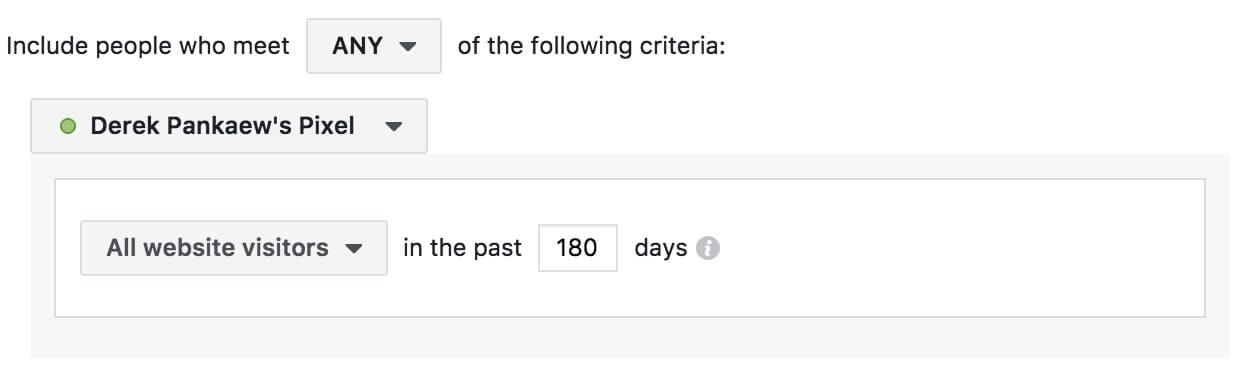
Task: Click the "of the following criteria:" text
Action: 590,46
